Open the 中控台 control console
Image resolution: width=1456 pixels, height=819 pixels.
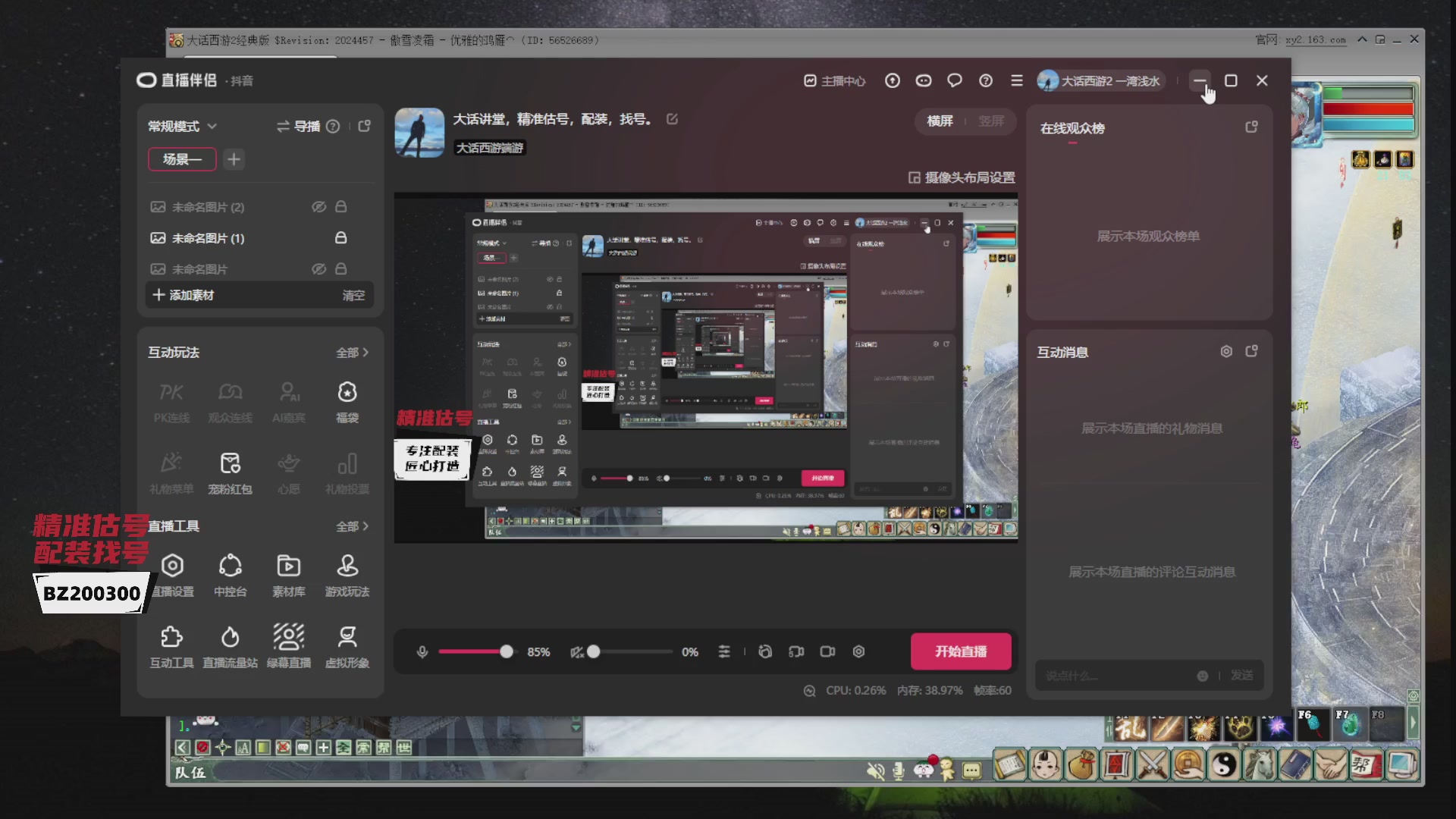(x=231, y=576)
